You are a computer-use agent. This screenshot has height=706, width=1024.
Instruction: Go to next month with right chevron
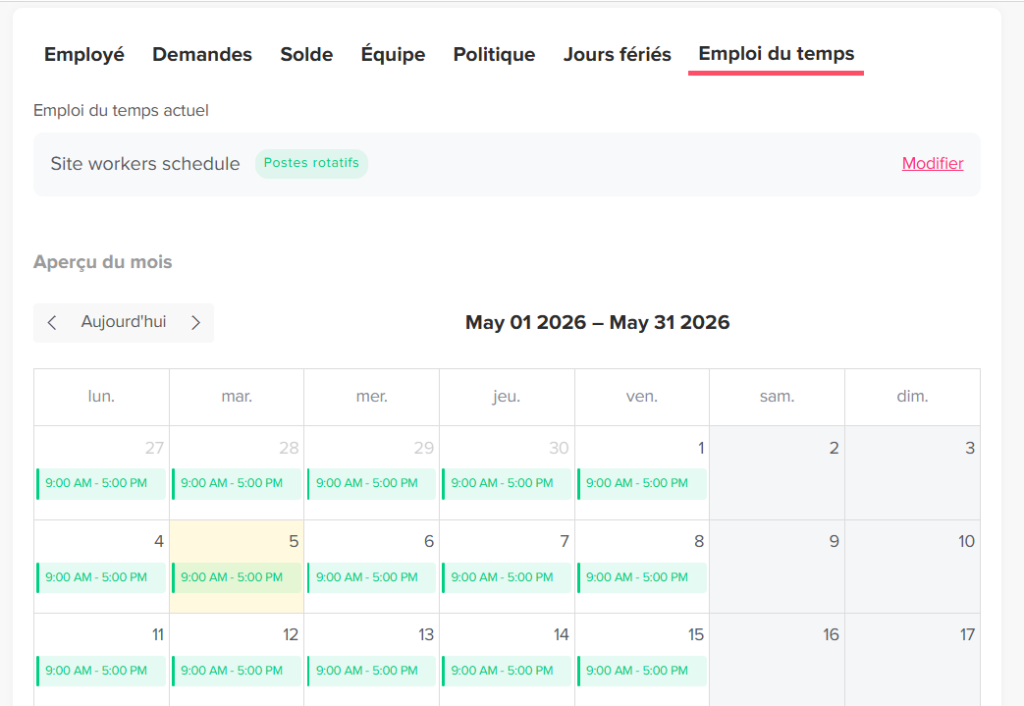[x=195, y=323]
